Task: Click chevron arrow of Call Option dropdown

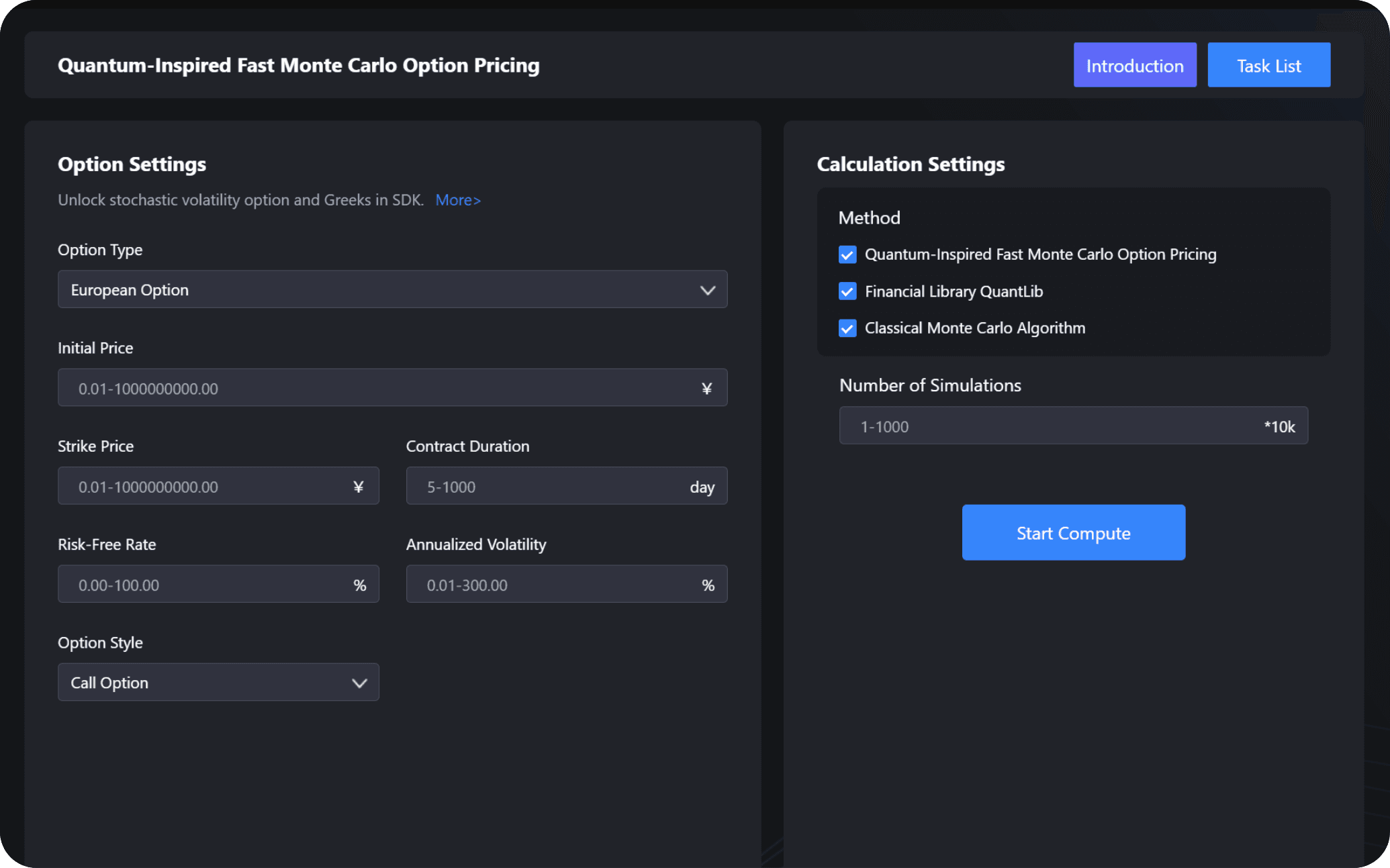Action: point(359,683)
